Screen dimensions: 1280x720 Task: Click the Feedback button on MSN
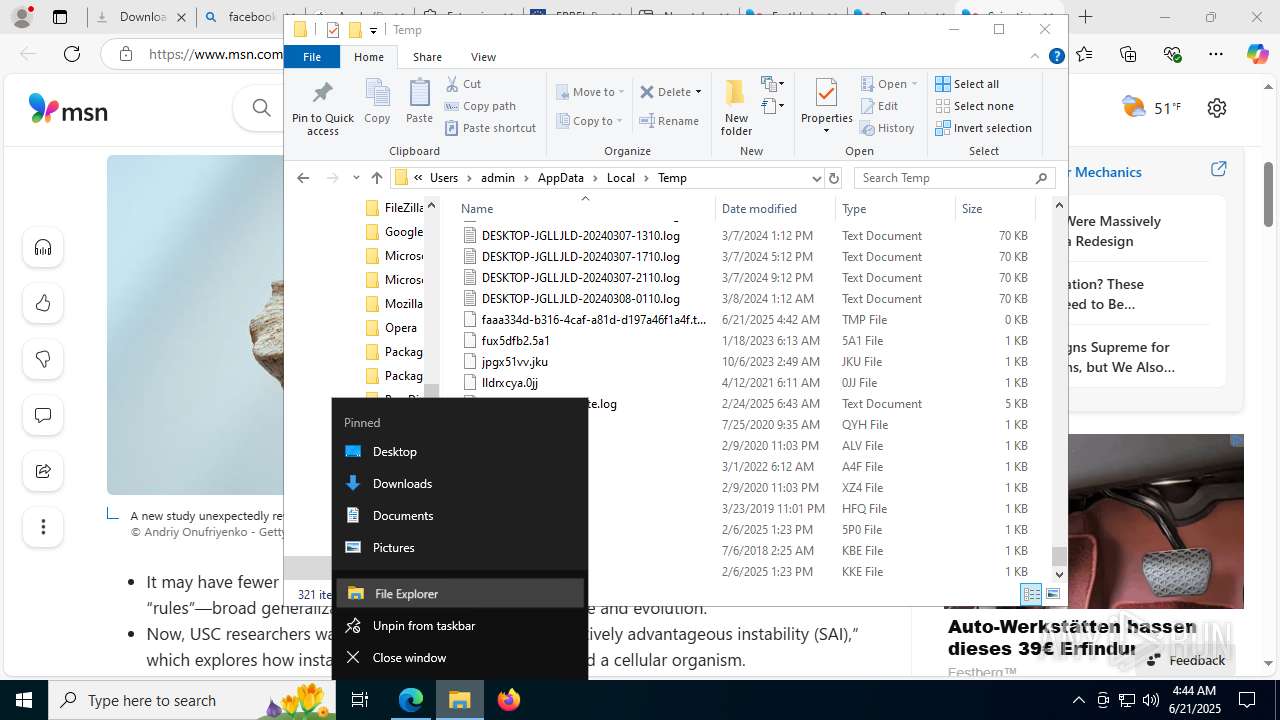coord(1186,660)
